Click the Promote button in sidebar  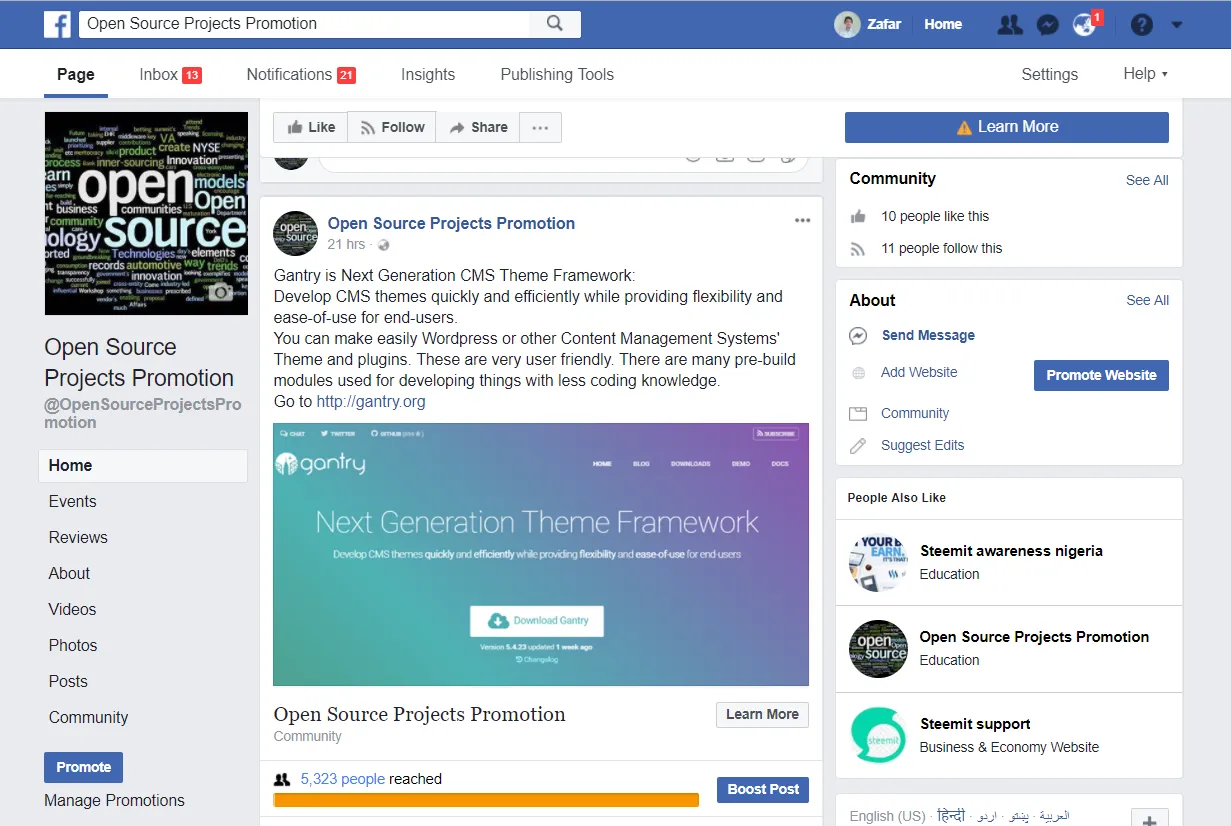click(x=84, y=767)
